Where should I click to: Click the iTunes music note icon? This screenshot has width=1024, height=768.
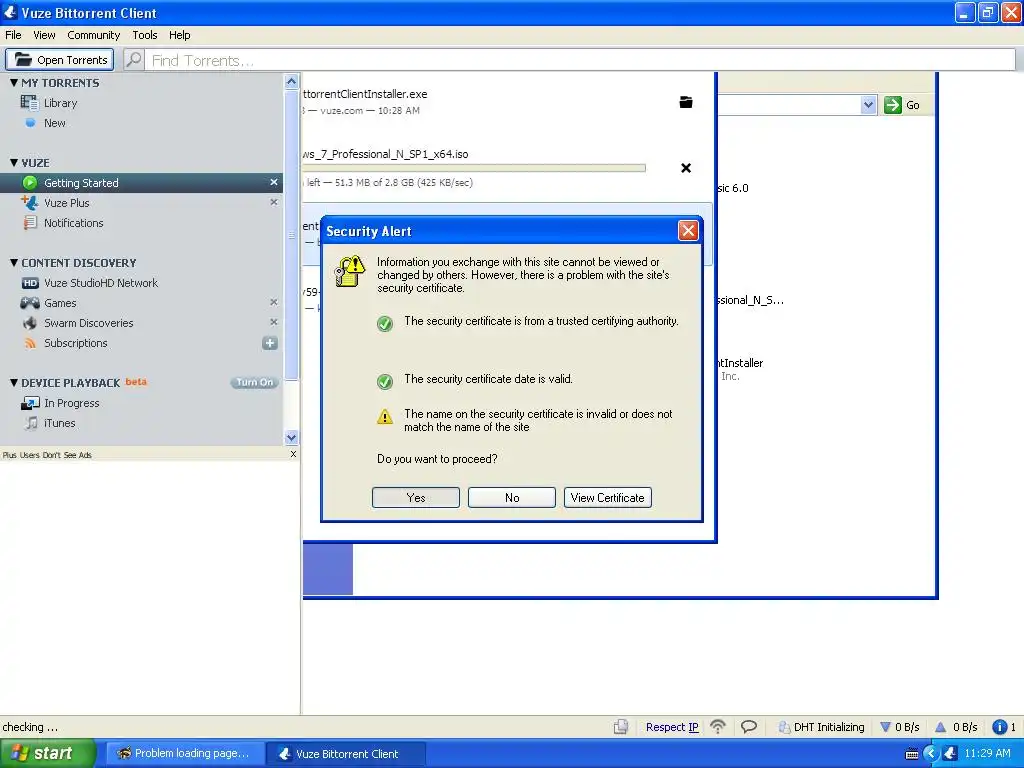[x=31, y=423]
